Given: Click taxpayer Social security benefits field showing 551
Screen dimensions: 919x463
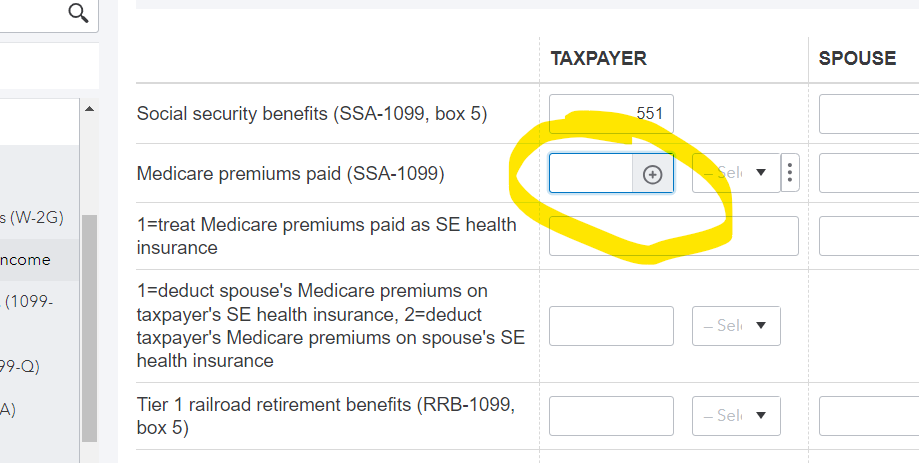Looking at the screenshot, I should [x=611, y=114].
